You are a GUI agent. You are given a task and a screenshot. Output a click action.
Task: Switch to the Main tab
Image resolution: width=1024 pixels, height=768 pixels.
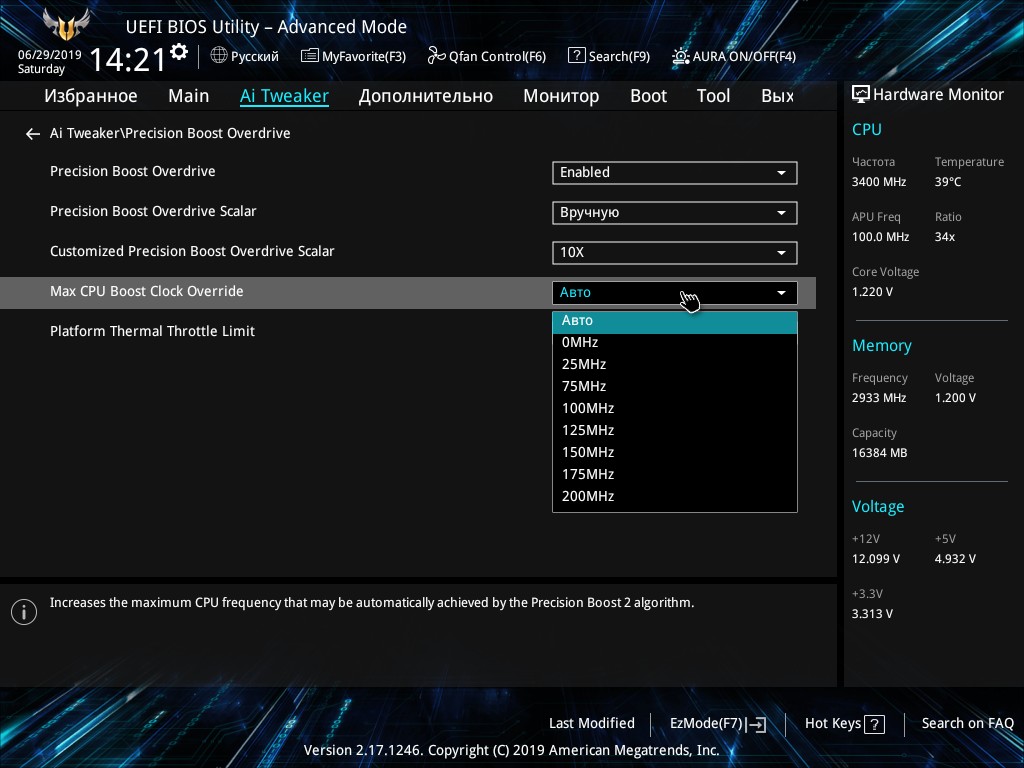[189, 96]
